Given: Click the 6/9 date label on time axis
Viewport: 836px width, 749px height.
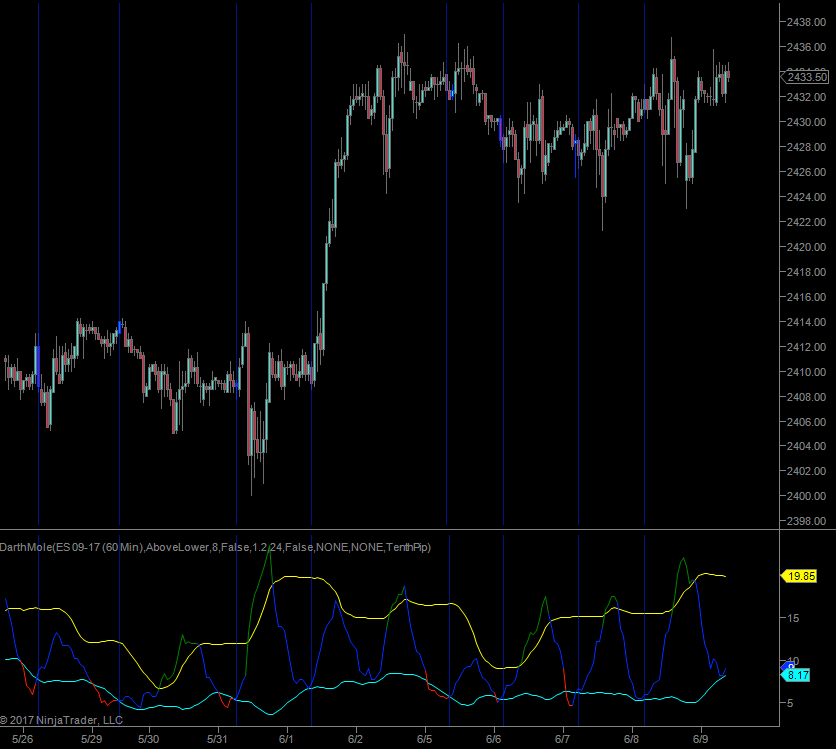Looking at the screenshot, I should (x=700, y=740).
